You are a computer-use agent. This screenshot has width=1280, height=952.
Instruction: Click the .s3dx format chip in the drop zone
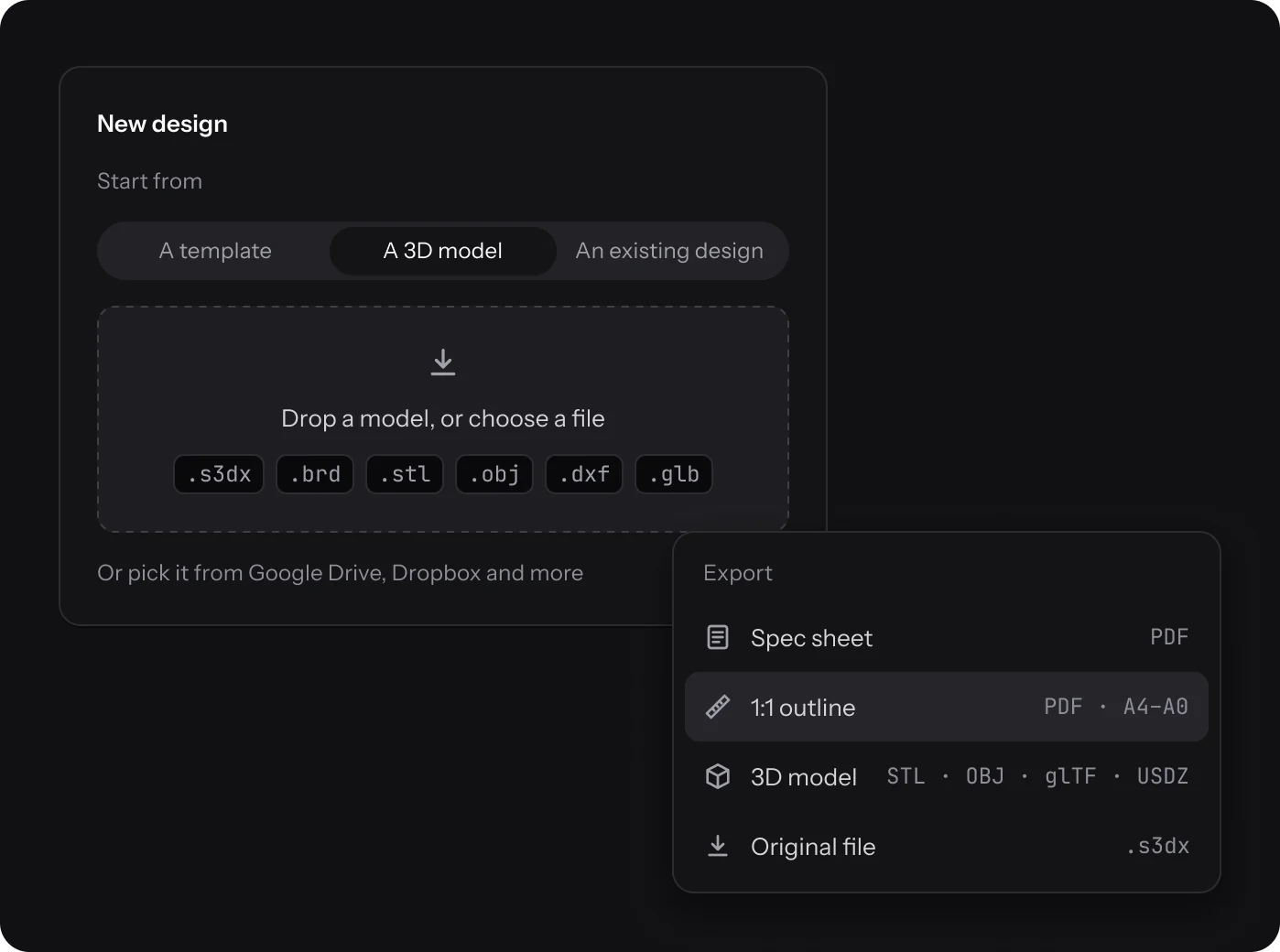(219, 474)
